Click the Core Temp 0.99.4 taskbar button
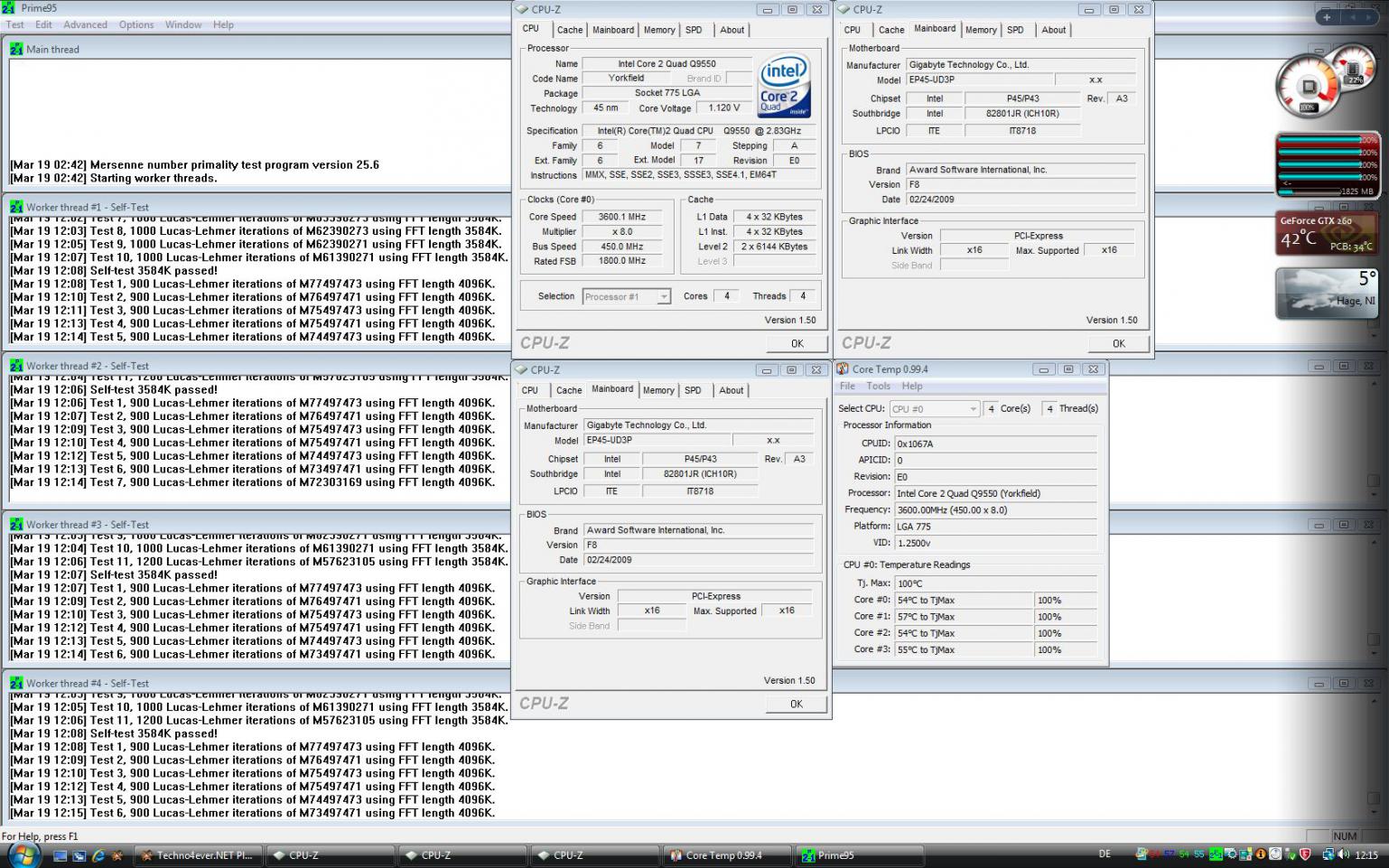Image resolution: width=1389 pixels, height=868 pixels. 727,854
